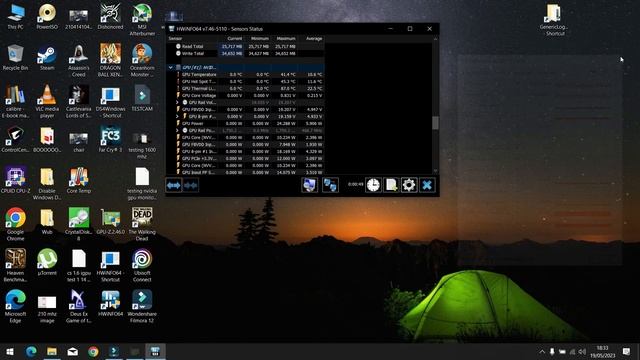Select the Steam desktop shortcut
Image resolution: width=640 pixels, height=360 pixels.
pos(47,57)
